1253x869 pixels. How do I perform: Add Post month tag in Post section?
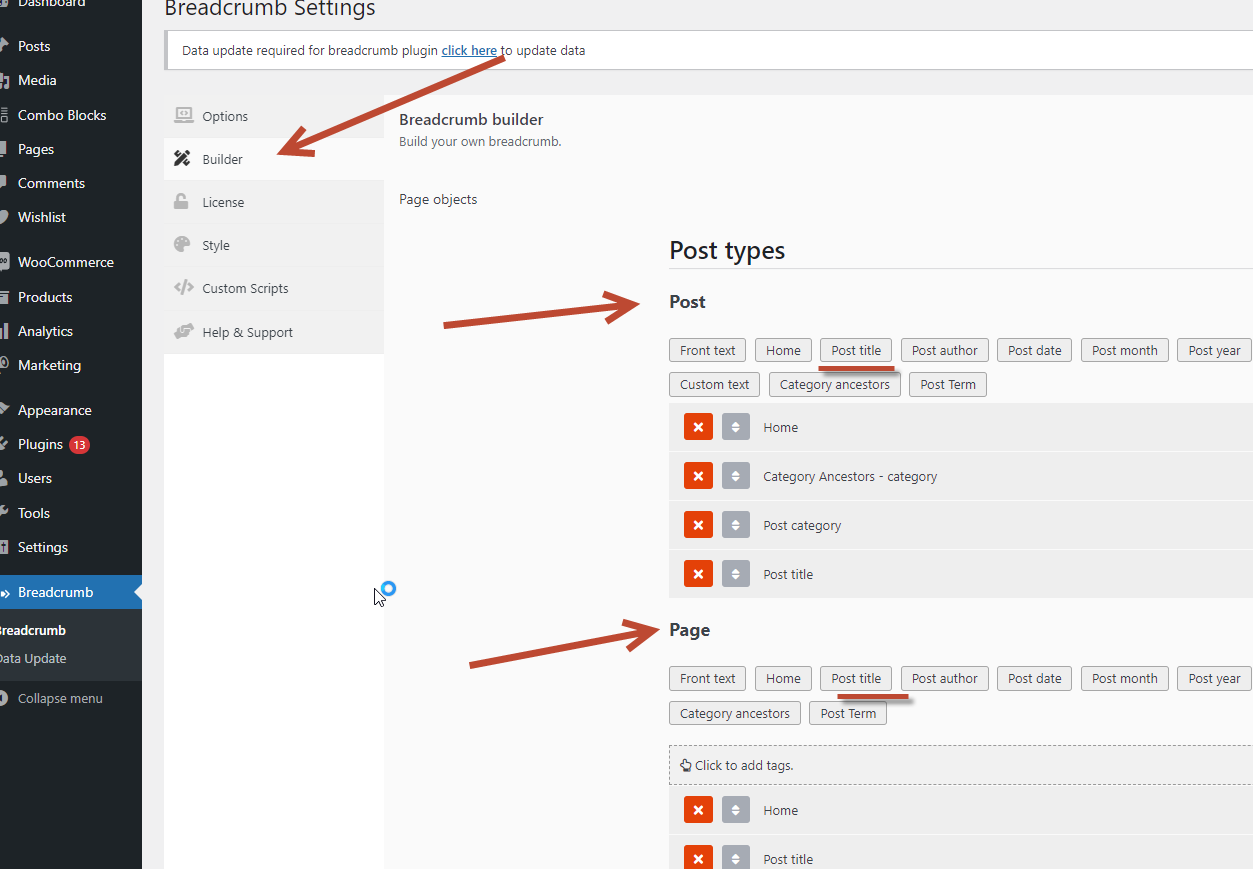coord(1125,350)
